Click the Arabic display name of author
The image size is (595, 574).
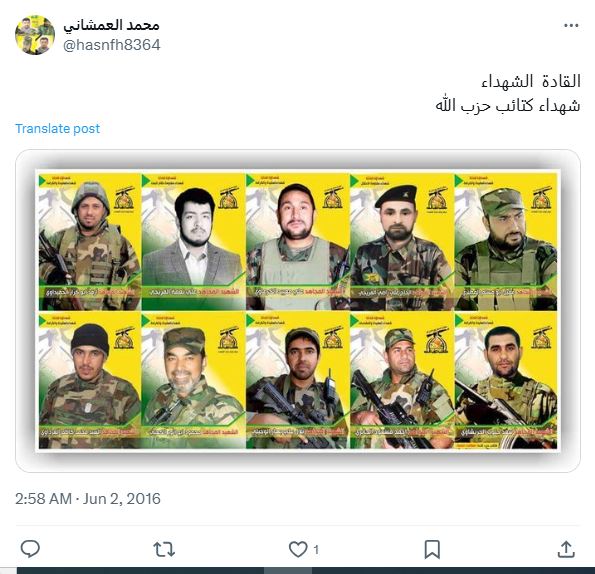tap(112, 25)
